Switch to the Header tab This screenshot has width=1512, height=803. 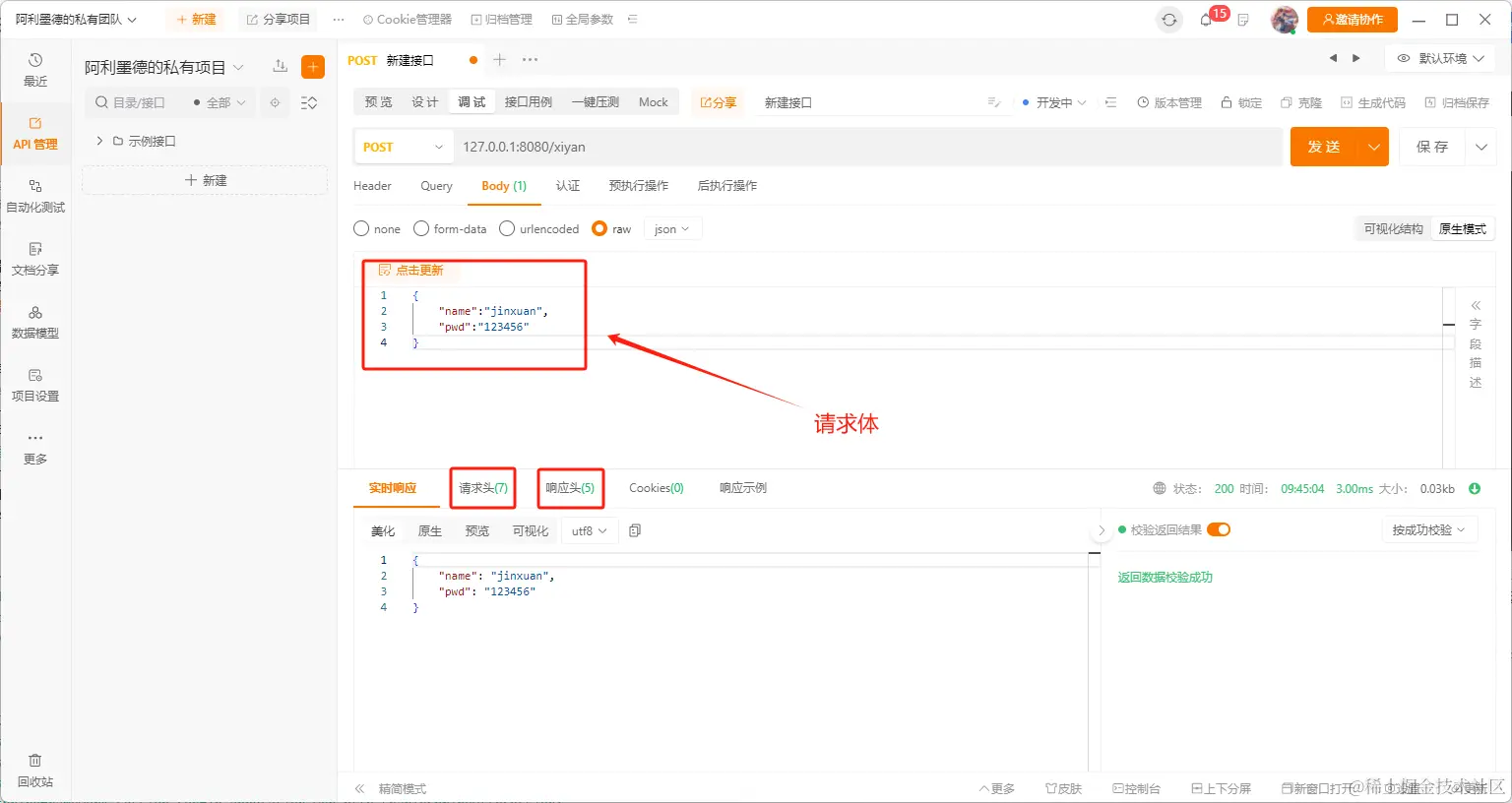tap(372, 185)
